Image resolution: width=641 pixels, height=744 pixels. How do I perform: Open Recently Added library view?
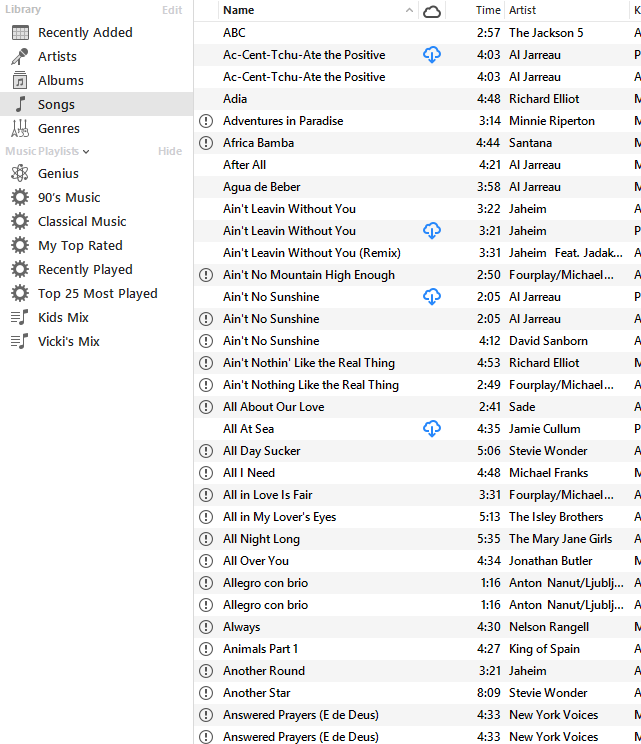tap(85, 33)
